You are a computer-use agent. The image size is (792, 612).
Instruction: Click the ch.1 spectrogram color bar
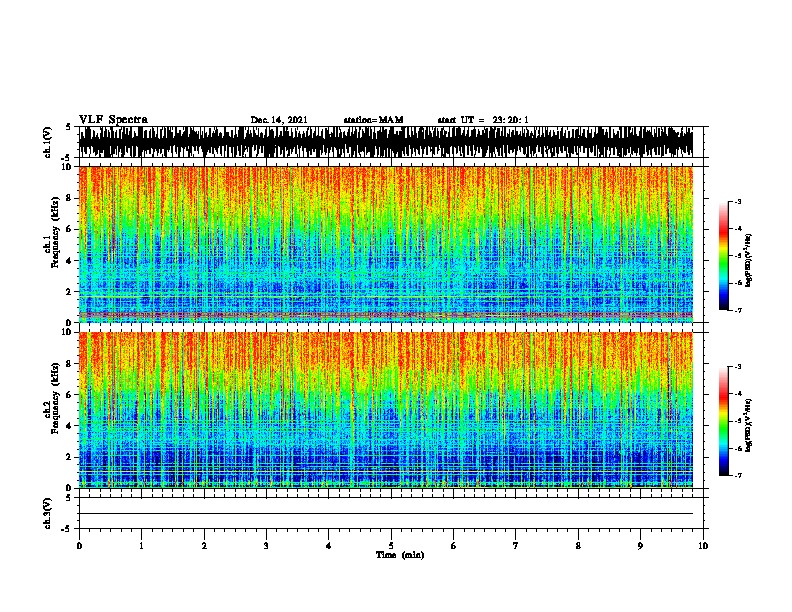tap(723, 256)
